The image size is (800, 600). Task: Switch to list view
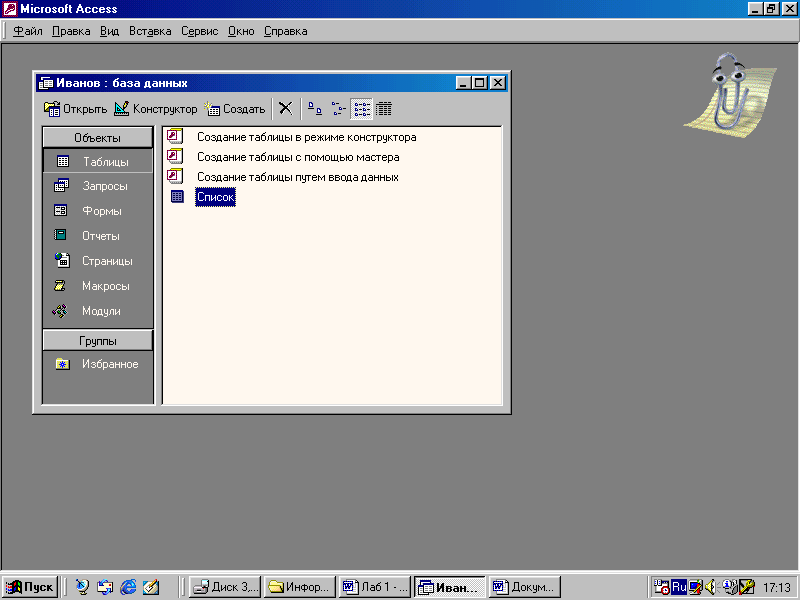coord(362,109)
